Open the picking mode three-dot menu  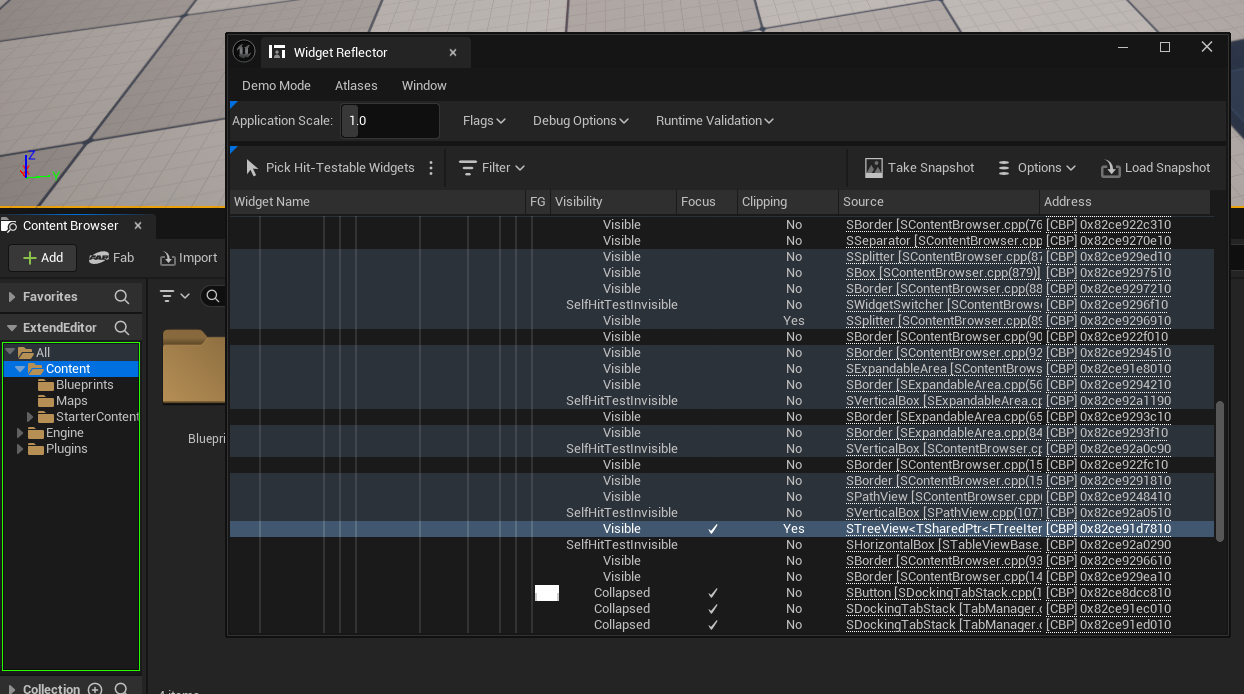point(431,168)
